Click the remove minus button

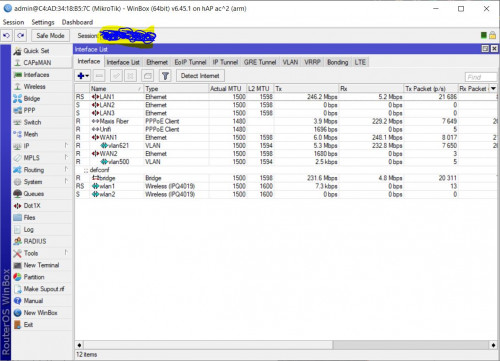(x=99, y=76)
